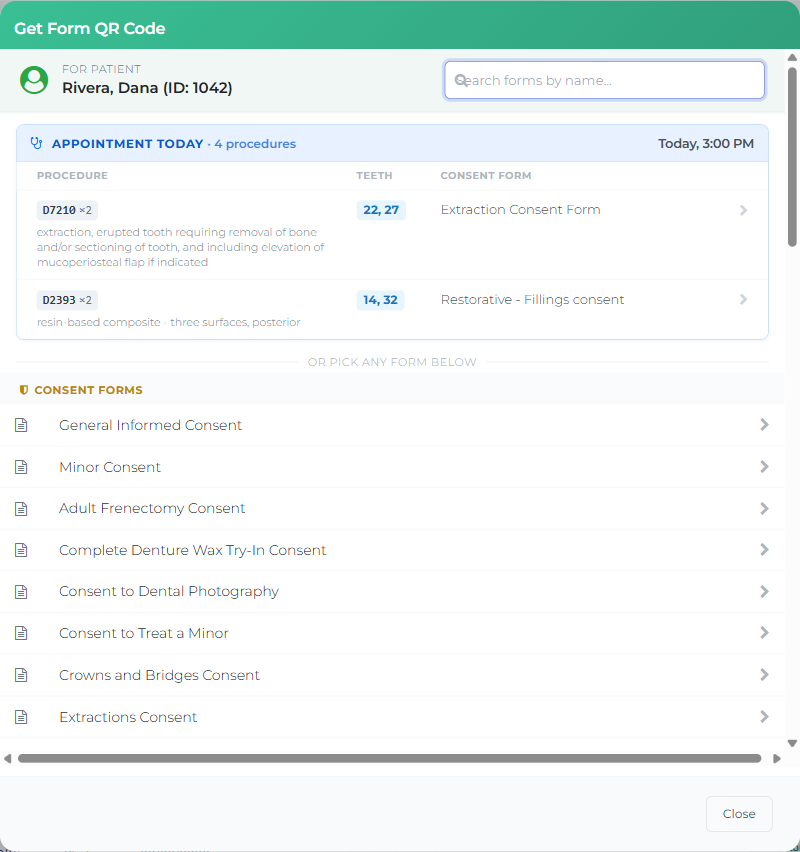Click document icon beside General Informed Consent

pos(21,425)
